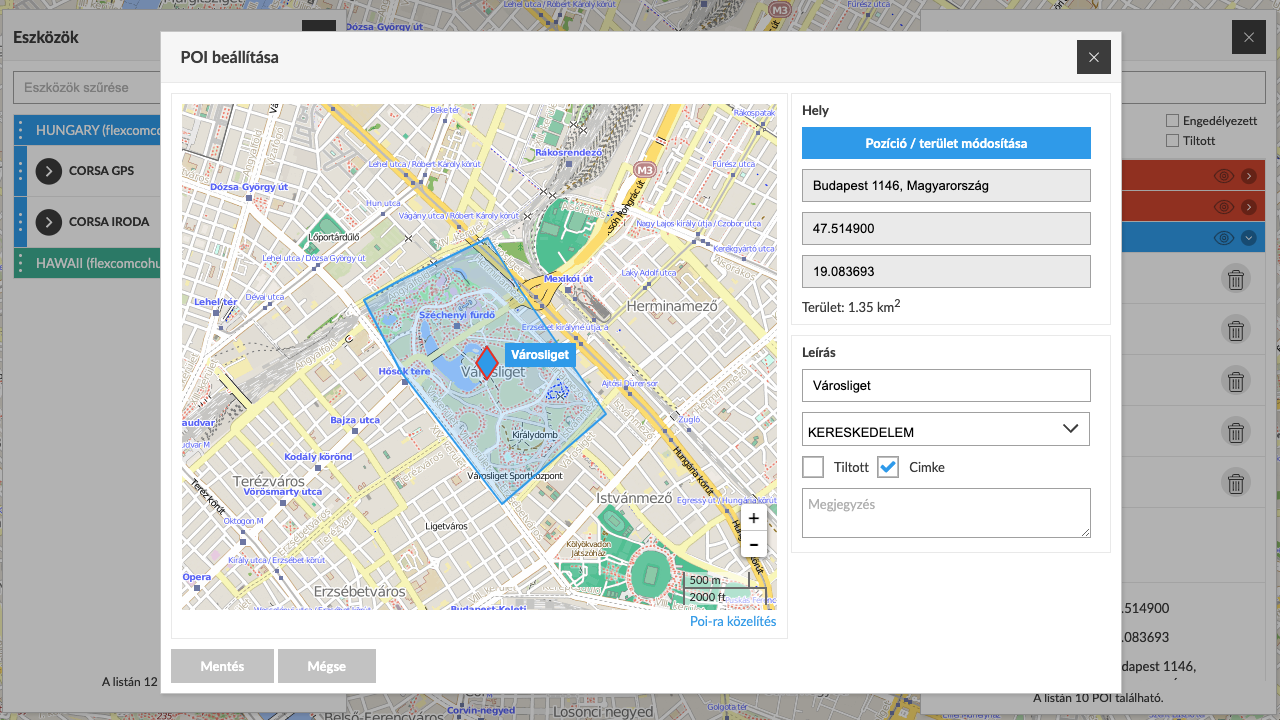This screenshot has width=1280, height=720.
Task: Click the HUNGARY row drag dots
Action: (x=21, y=130)
